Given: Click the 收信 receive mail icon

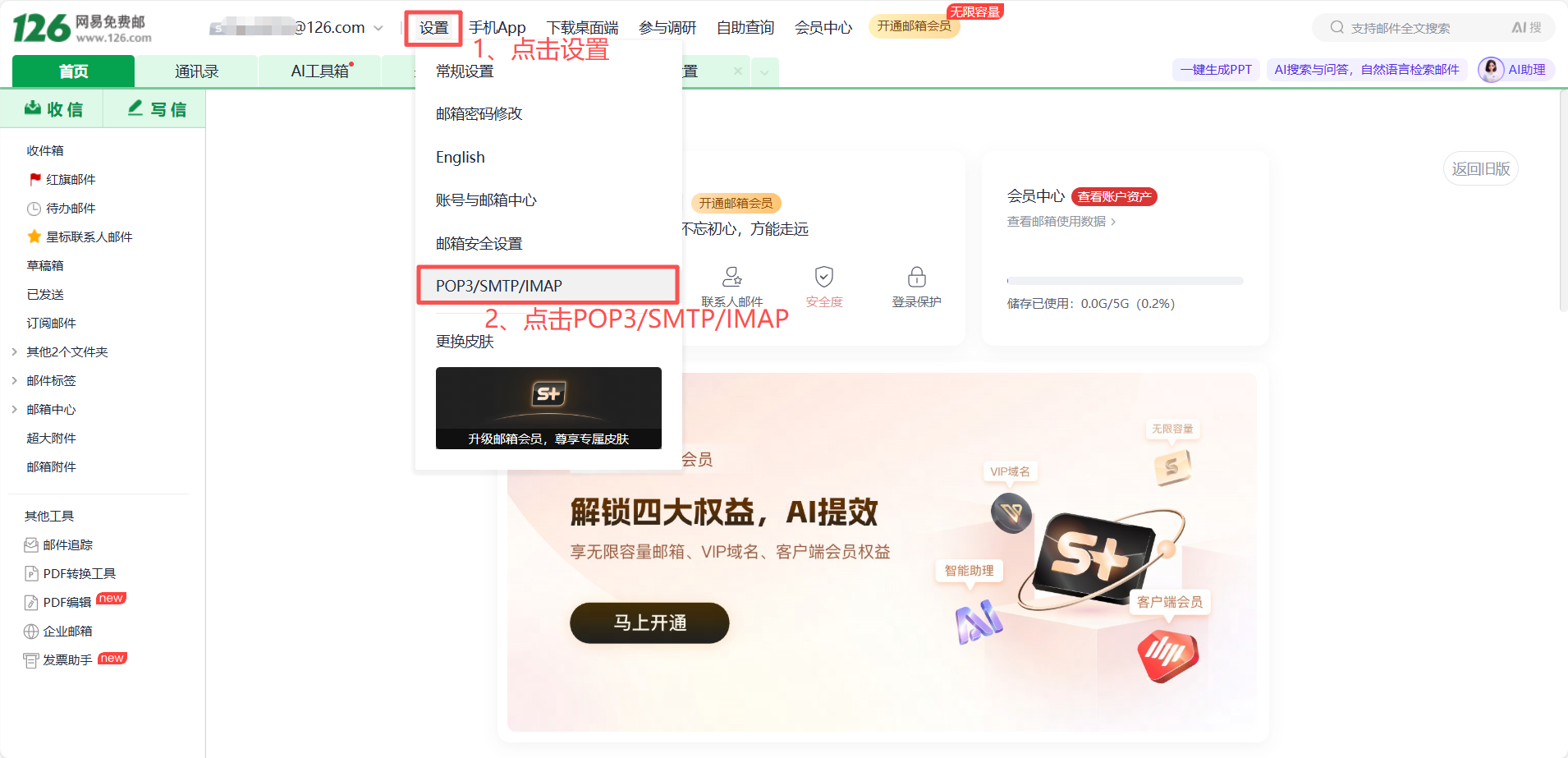Looking at the screenshot, I should (33, 108).
